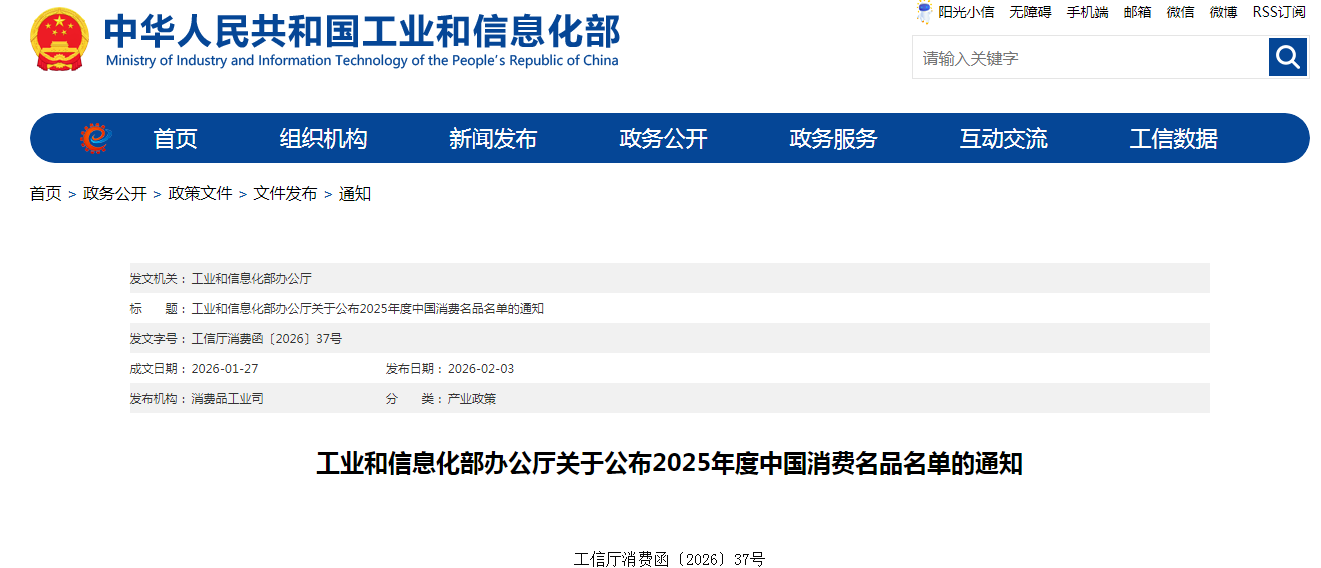Click the 通知 breadcrumb link
Image resolution: width=1321 pixels, height=568 pixels.
355,193
